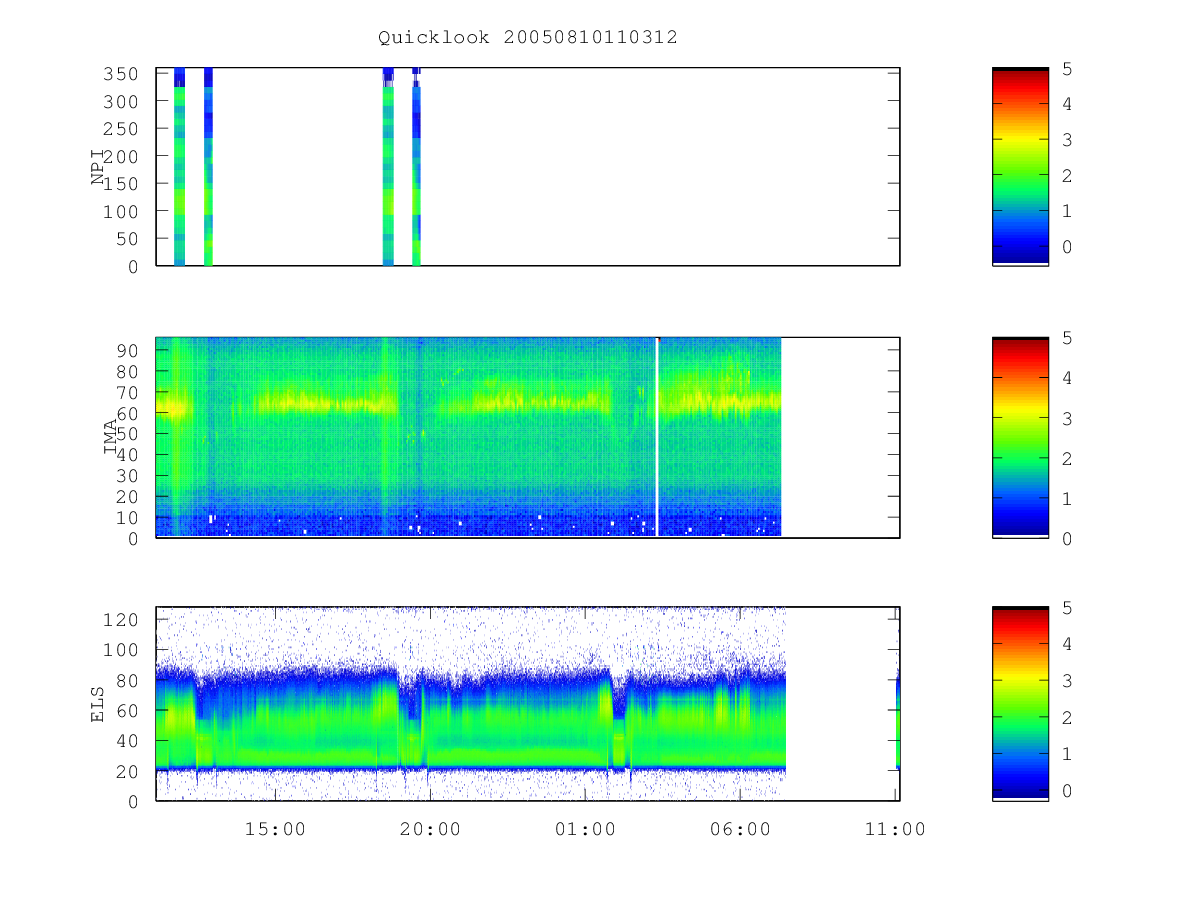This screenshot has height=900, width=1200.
Task: Click the 90 tick on IMA axis
Action: [127, 350]
